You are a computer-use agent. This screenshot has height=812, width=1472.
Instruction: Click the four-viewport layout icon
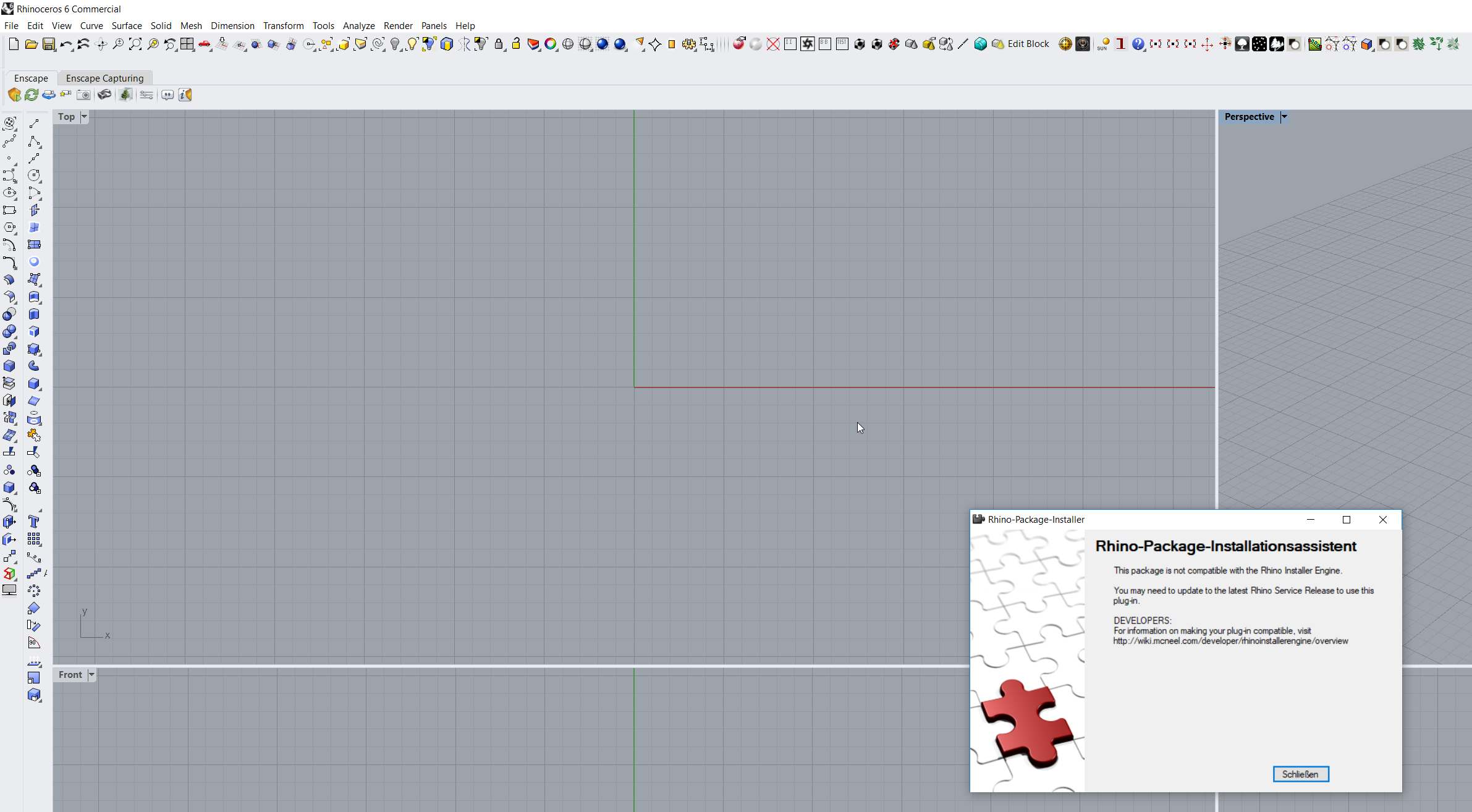[187, 44]
